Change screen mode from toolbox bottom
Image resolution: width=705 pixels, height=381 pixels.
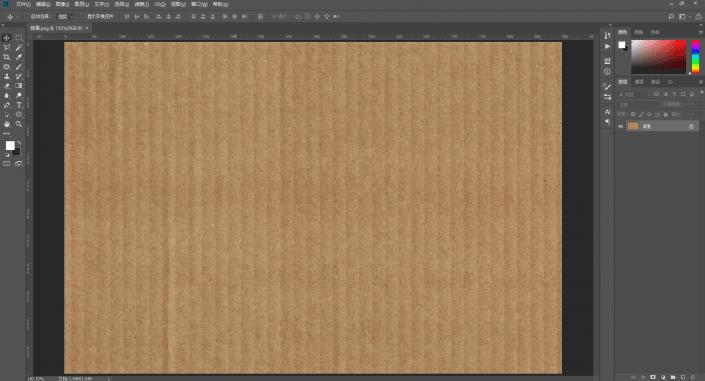19,164
